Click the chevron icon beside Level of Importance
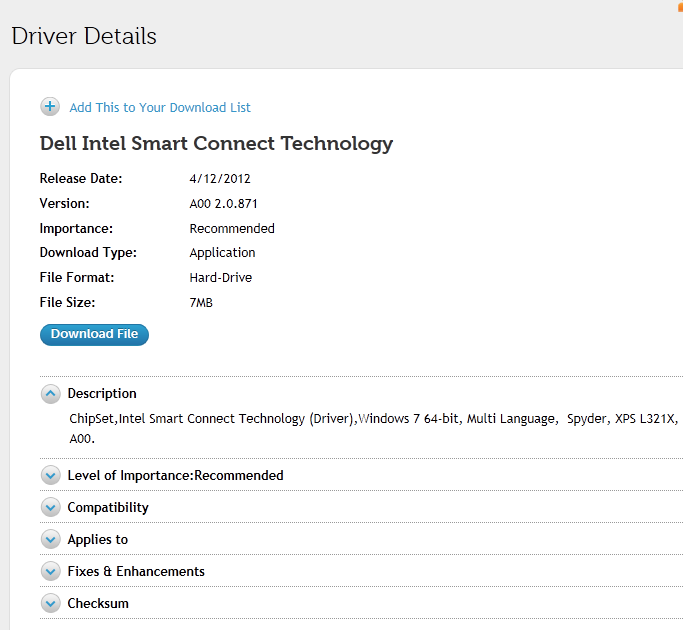 click(x=51, y=476)
